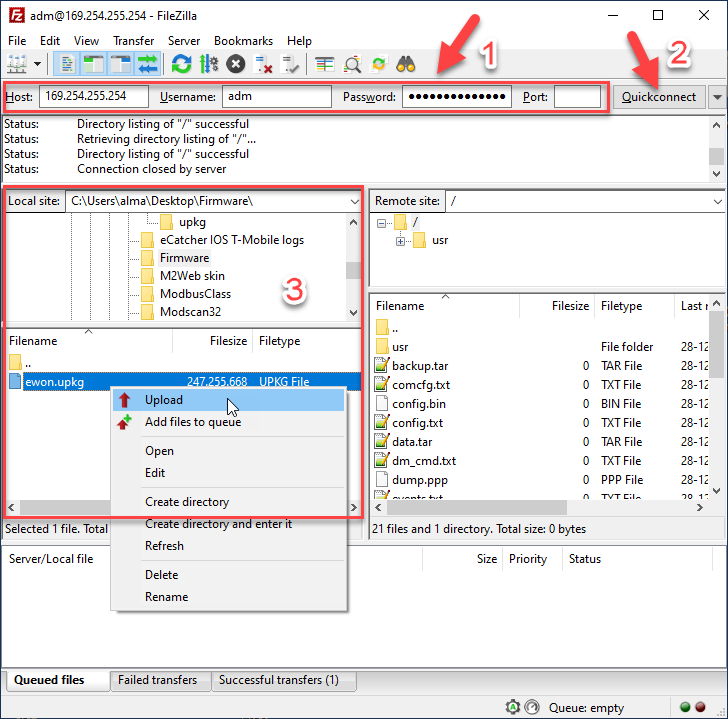Click the Username input field
728x719 pixels.
pyautogui.click(x=277, y=97)
